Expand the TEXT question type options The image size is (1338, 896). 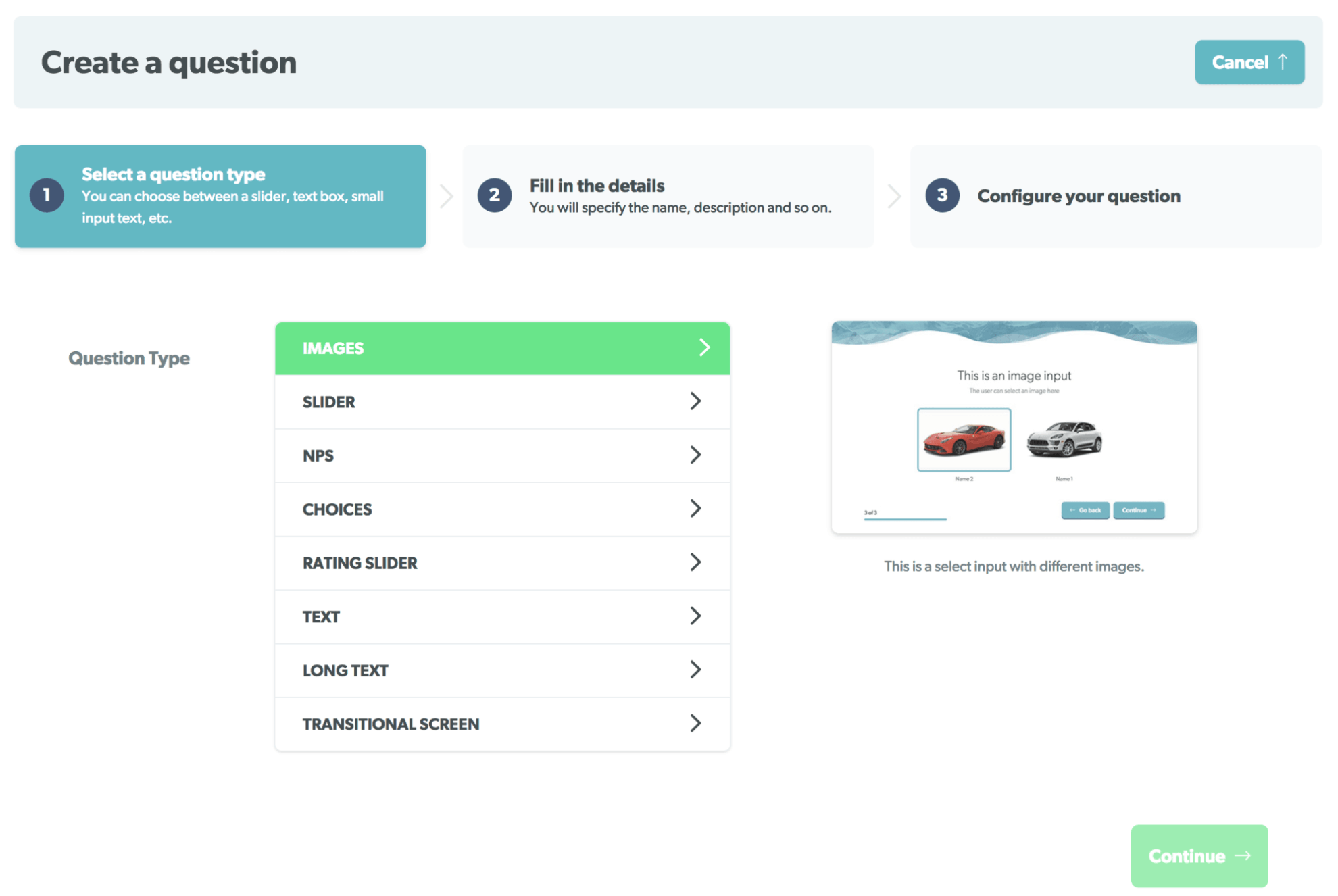pos(502,616)
